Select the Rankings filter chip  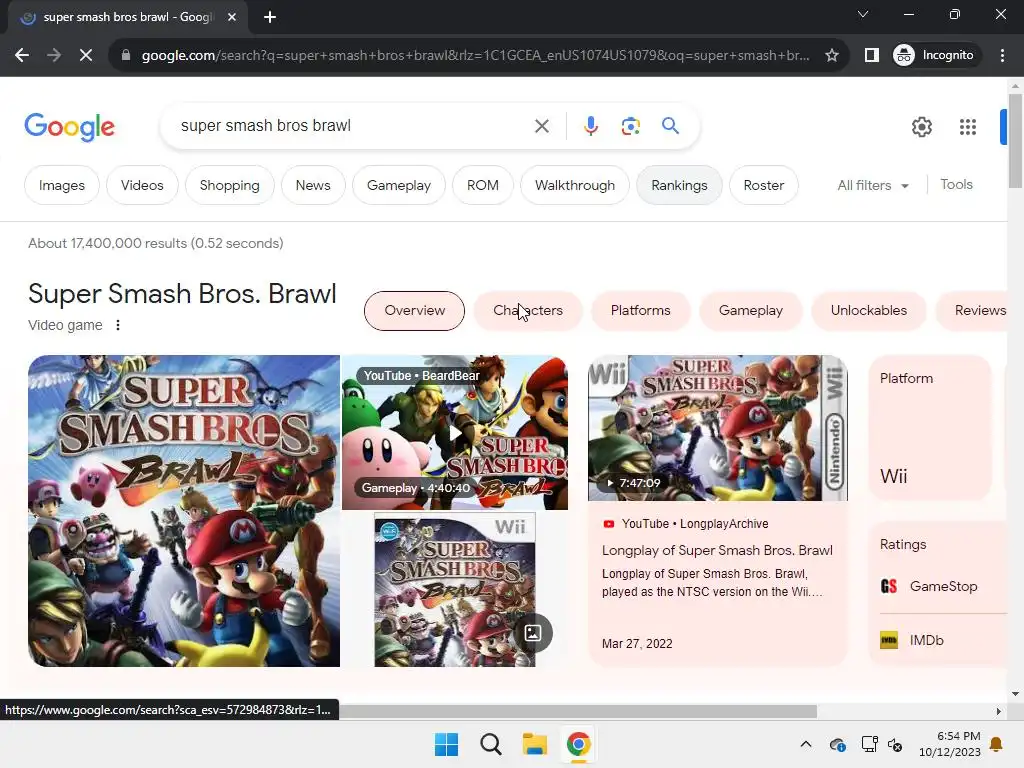click(x=679, y=185)
